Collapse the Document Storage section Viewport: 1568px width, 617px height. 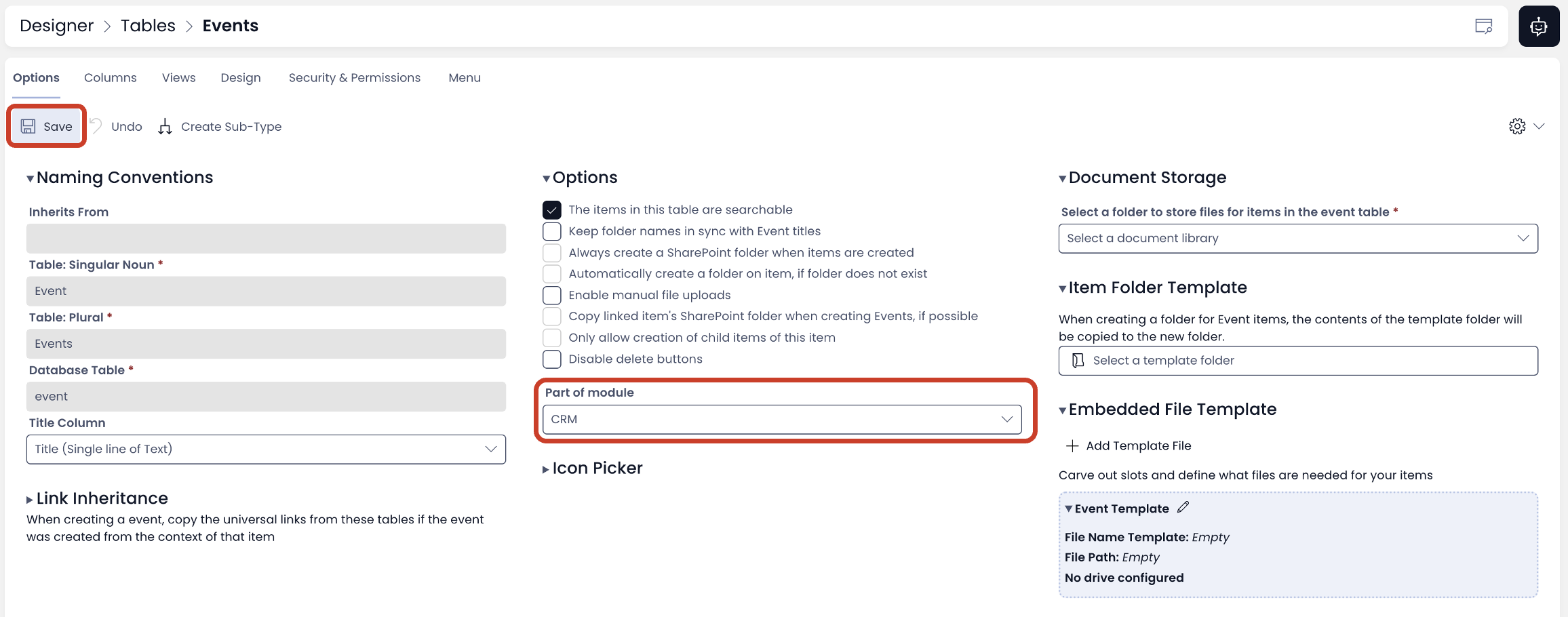(1143, 178)
